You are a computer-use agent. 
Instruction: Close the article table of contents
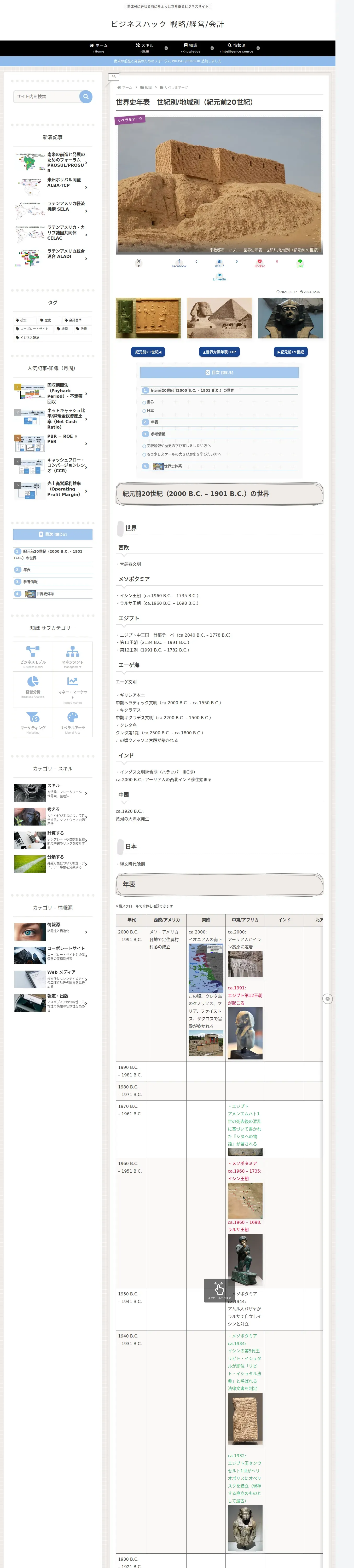tap(219, 372)
